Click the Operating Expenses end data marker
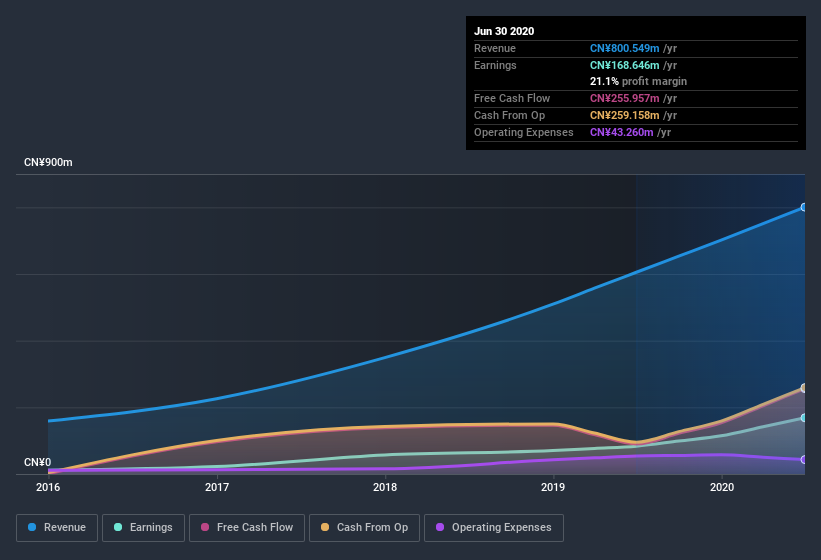Image resolution: width=821 pixels, height=560 pixels. click(803, 460)
